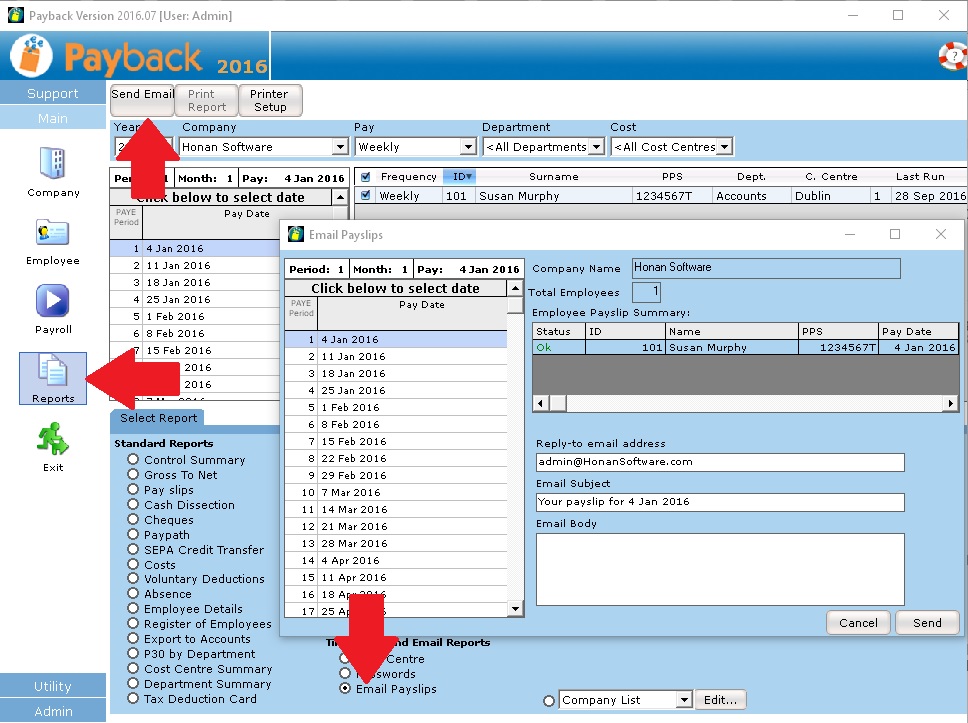The height and width of the screenshot is (723, 968).
Task: Select the Control Summary report radio button
Action: [133, 460]
